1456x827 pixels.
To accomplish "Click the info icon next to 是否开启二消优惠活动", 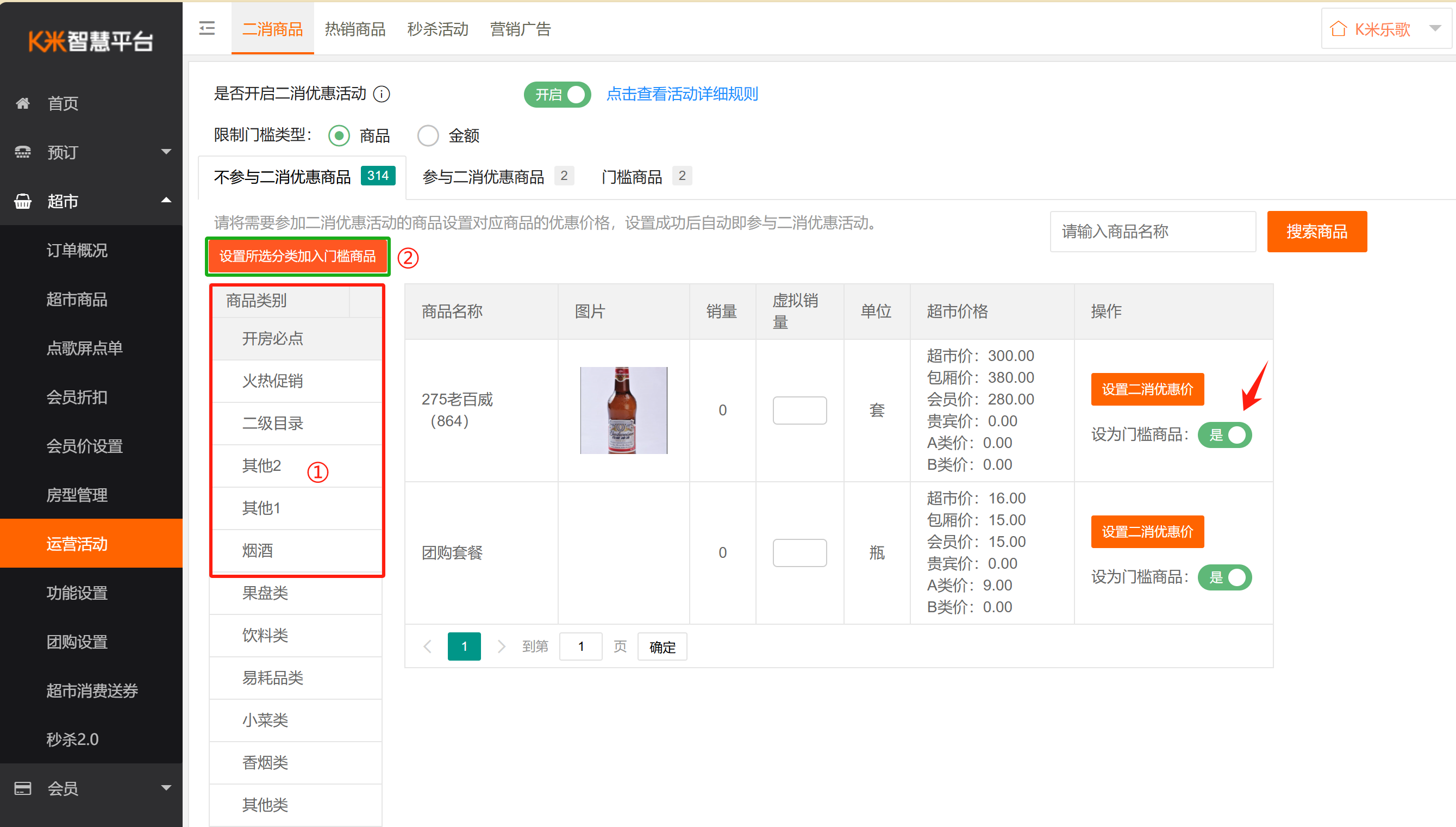I will coord(382,94).
